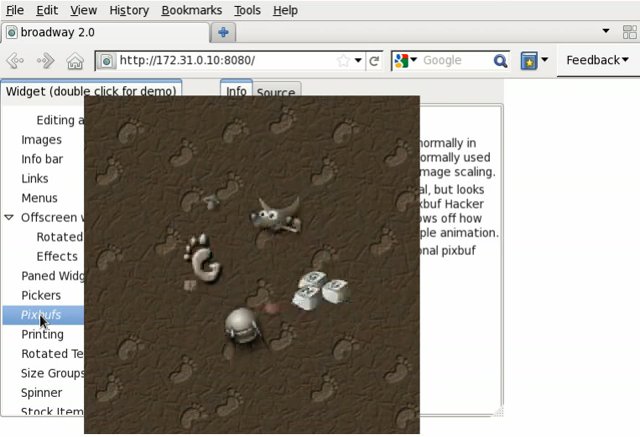Open the Feedback dropdown
Image resolution: width=640 pixels, height=437 pixels.
point(597,60)
